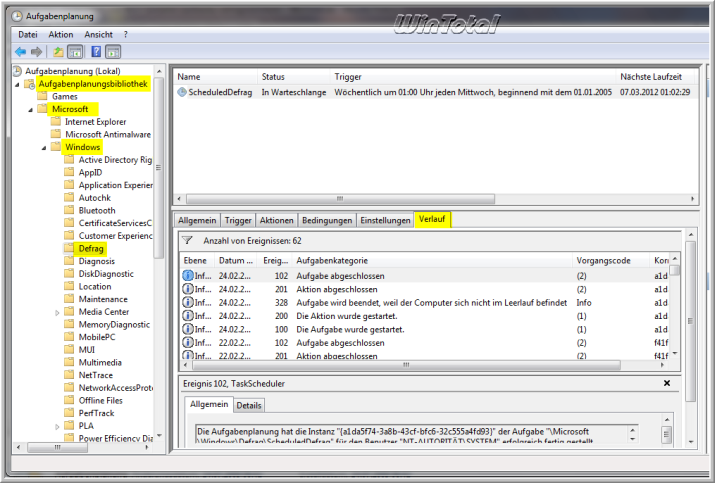Select the Verlauf tab
715x483 pixels.
click(x=432, y=219)
